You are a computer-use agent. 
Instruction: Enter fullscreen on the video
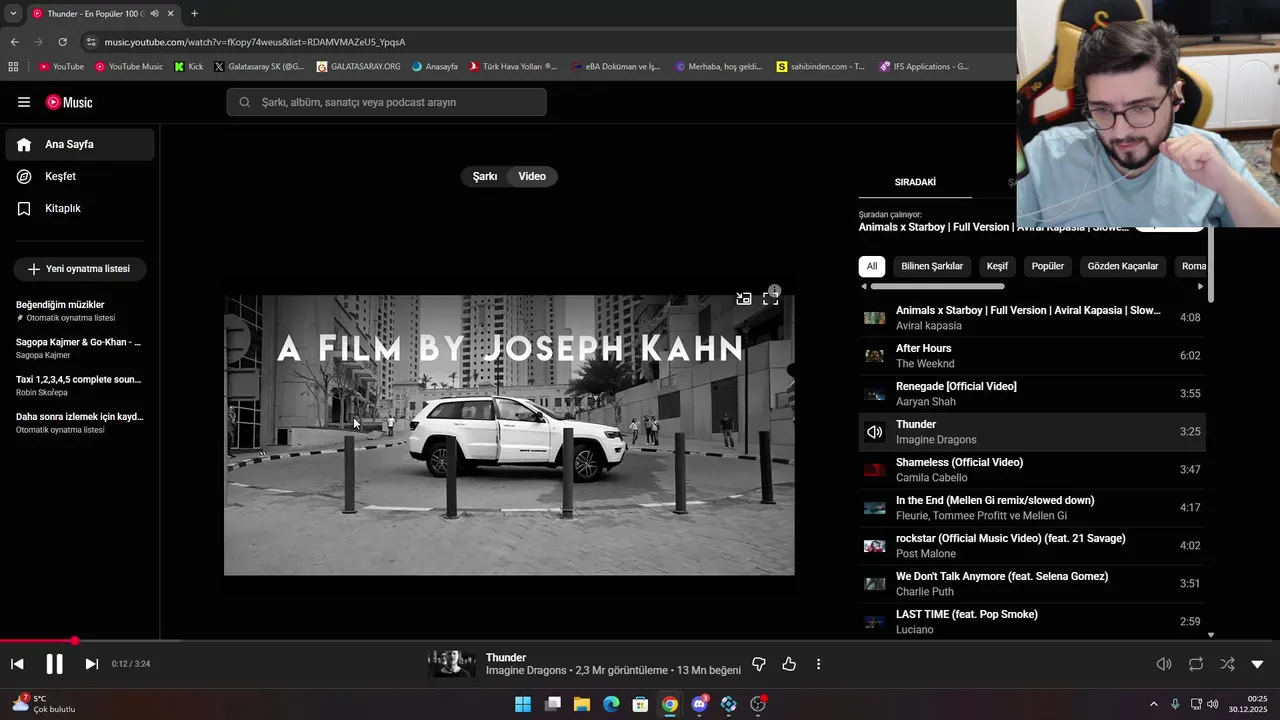[x=770, y=298]
